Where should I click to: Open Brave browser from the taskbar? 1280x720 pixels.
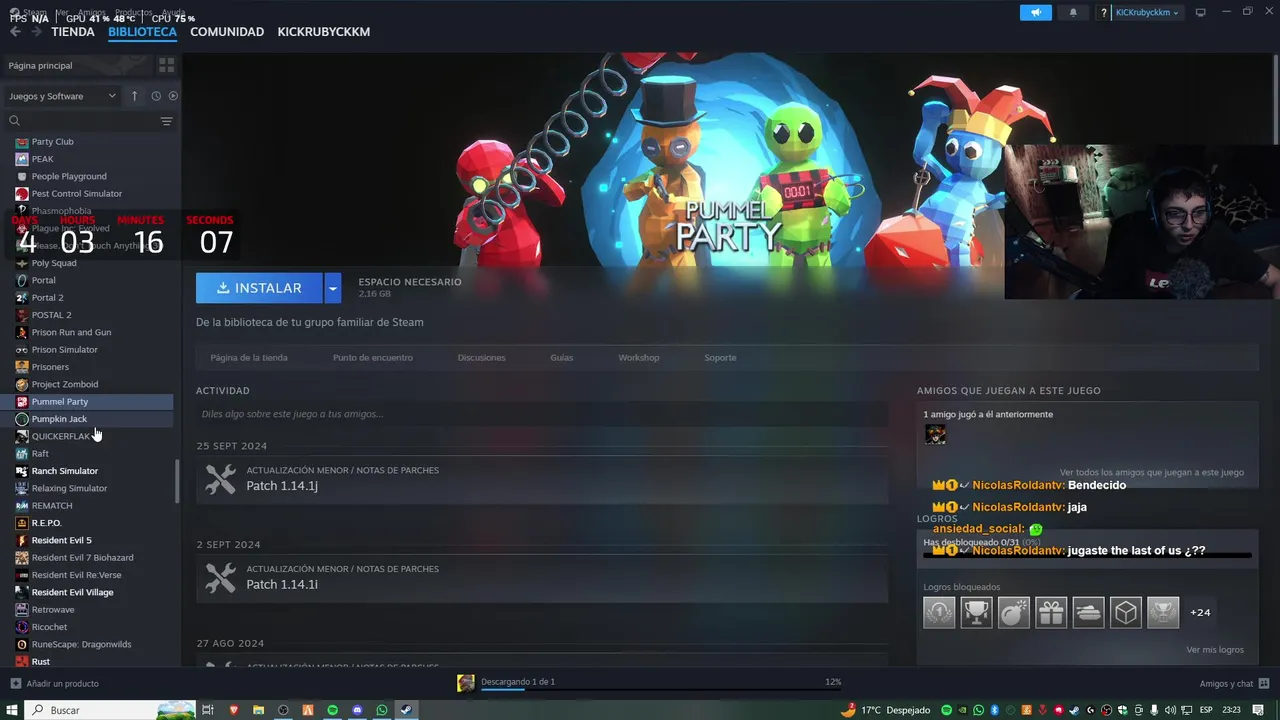[x=234, y=710]
